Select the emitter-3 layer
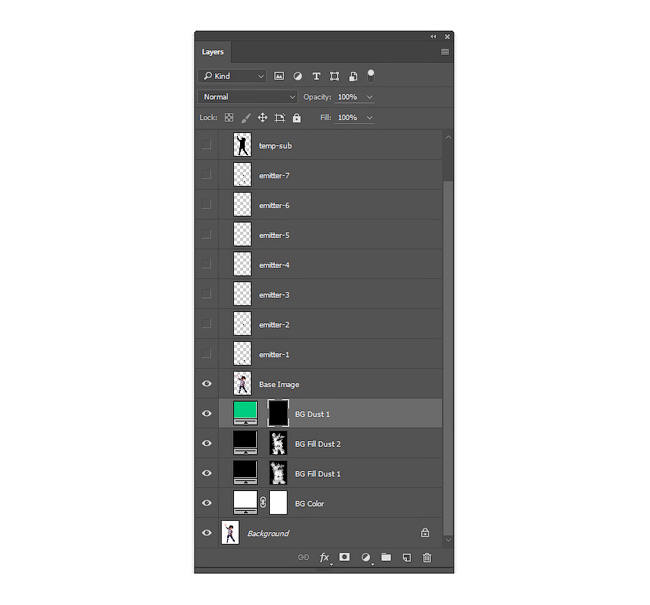The image size is (650, 605). 330,294
